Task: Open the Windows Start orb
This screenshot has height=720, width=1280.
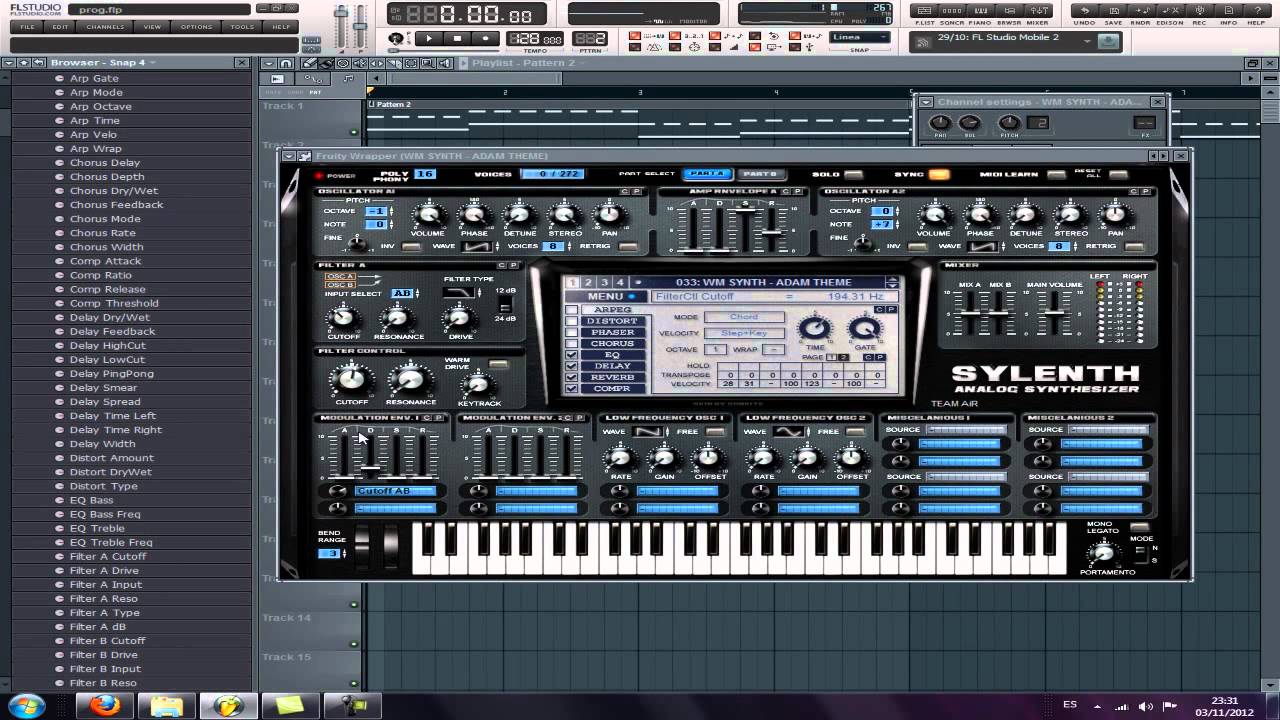Action: coord(27,705)
